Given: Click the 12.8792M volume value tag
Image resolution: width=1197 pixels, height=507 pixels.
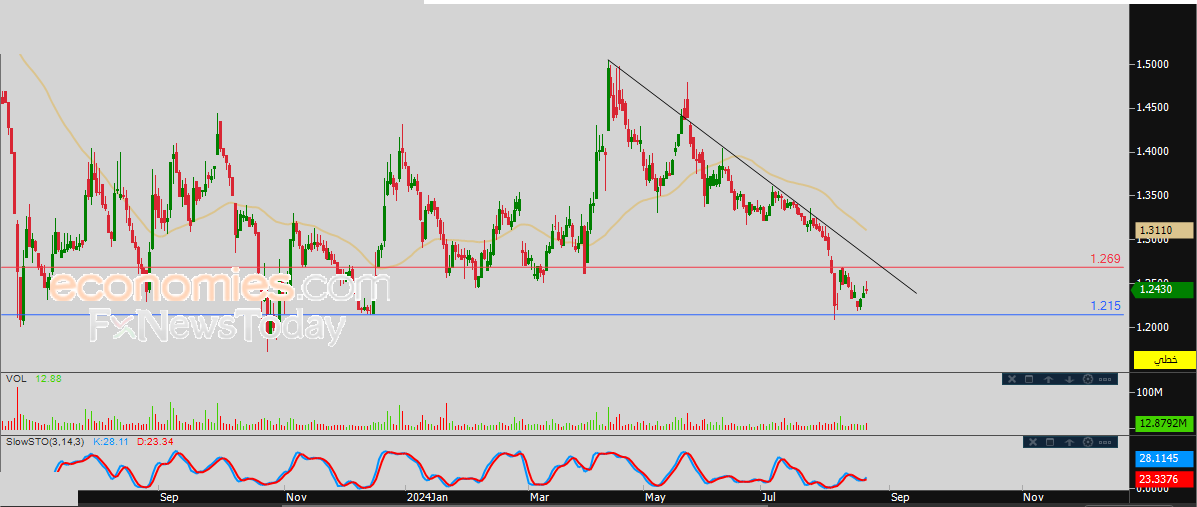Looking at the screenshot, I should pyautogui.click(x=1163, y=422).
